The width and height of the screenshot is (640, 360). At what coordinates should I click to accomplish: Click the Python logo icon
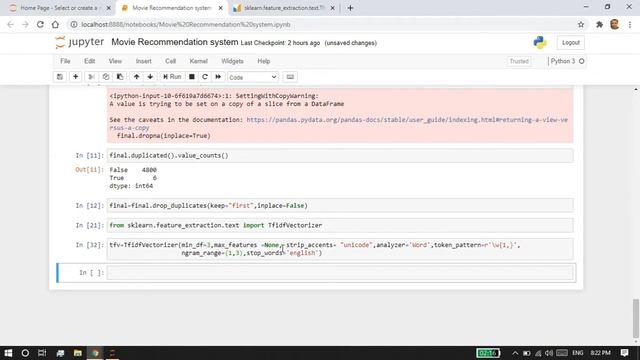(x=540, y=42)
